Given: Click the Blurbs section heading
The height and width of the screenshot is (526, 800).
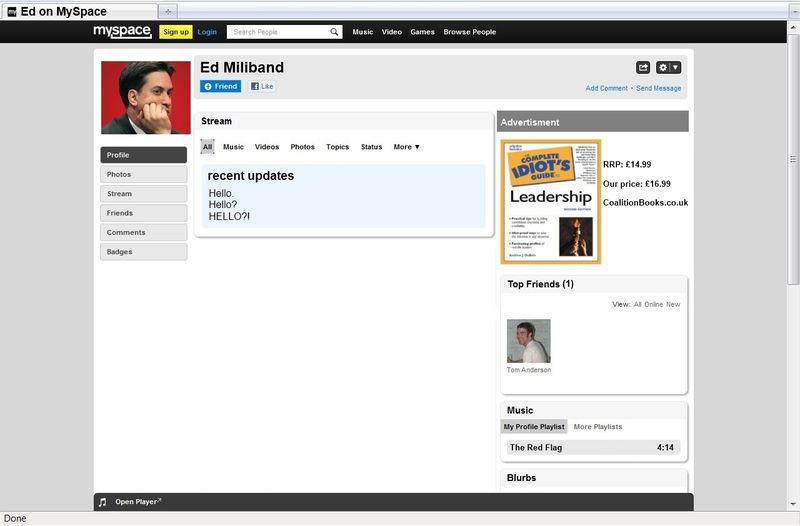Looking at the screenshot, I should click(521, 478).
